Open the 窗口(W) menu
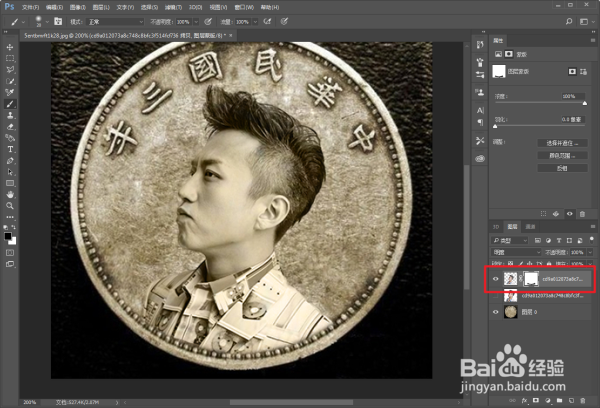This screenshot has width=600, height=408. (x=244, y=7)
